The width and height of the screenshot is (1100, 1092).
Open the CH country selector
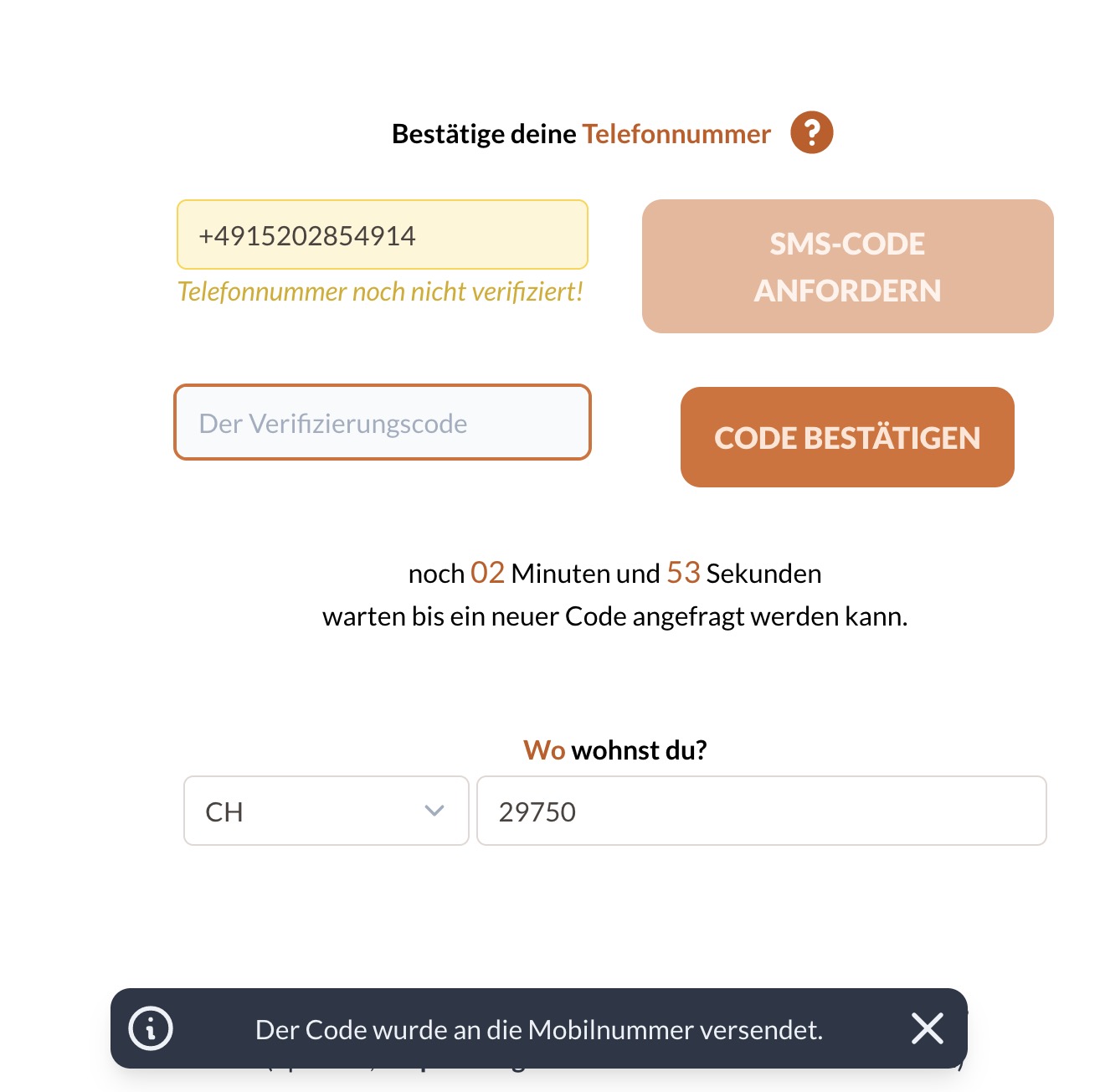point(326,811)
